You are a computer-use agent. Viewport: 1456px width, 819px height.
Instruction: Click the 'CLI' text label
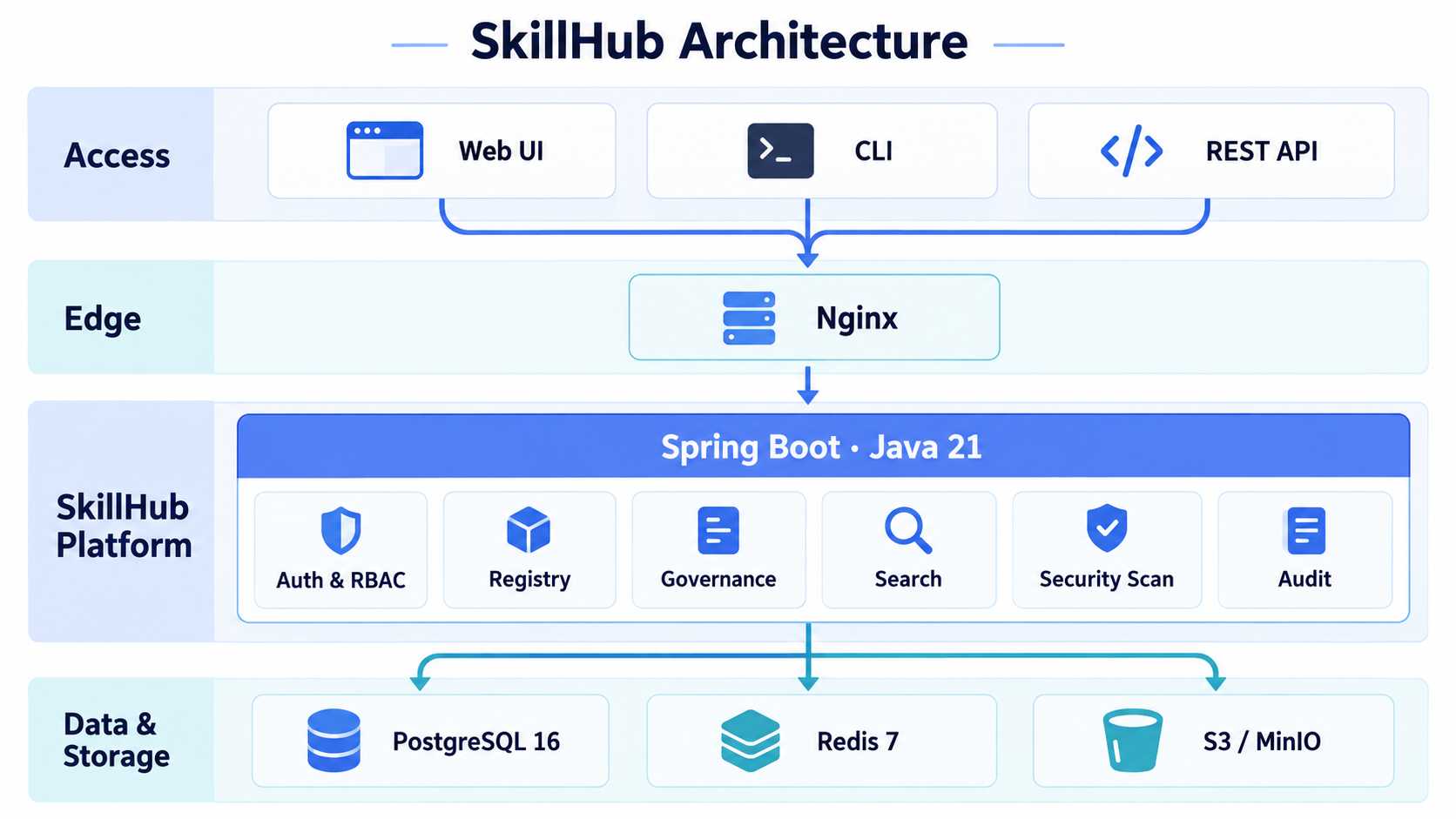coord(873,151)
